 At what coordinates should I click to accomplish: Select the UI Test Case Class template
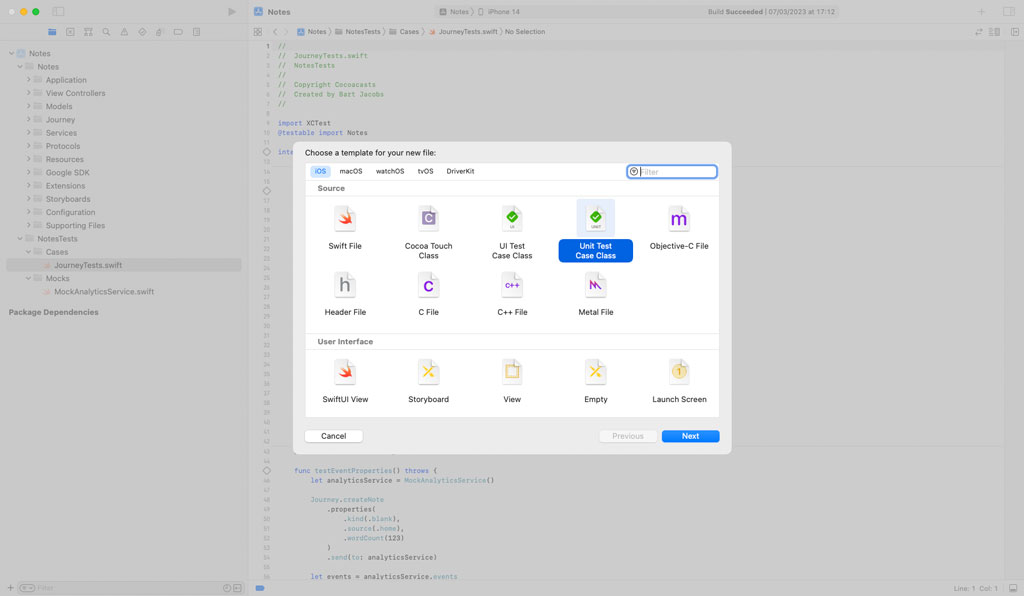pos(512,219)
